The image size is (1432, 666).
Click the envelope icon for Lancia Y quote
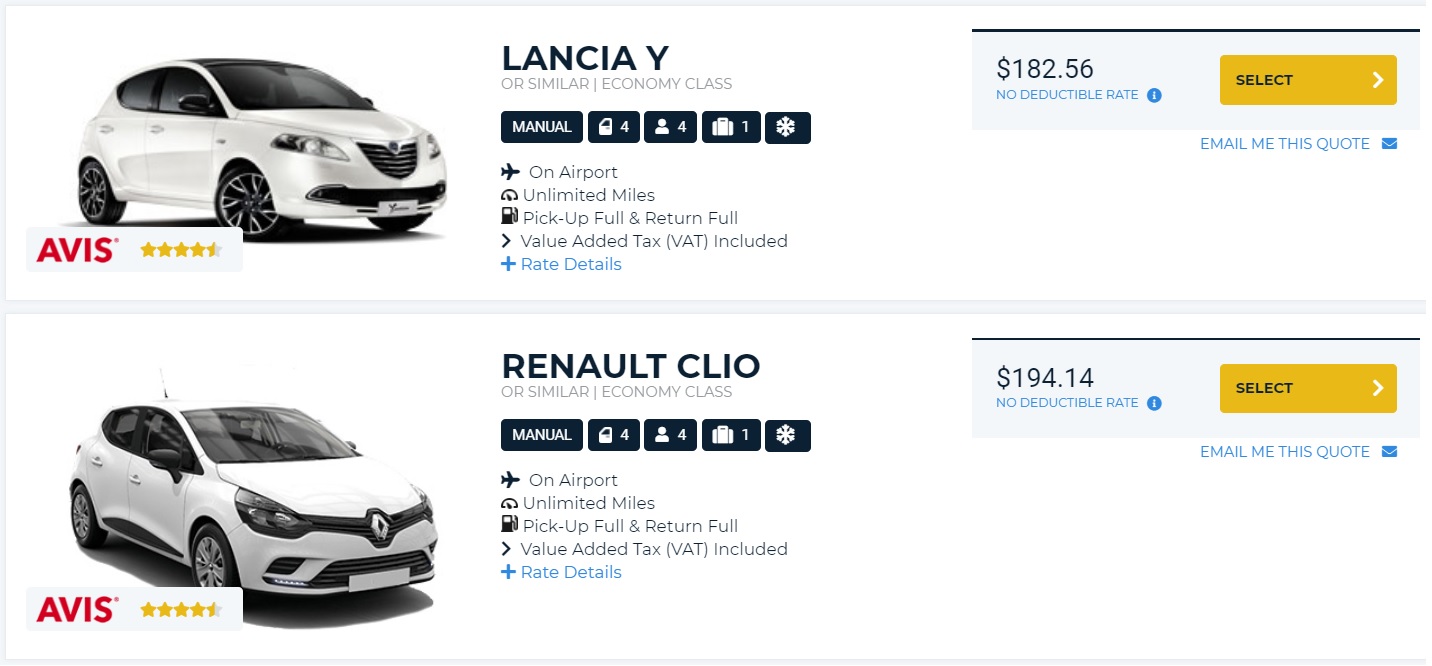[1389, 144]
